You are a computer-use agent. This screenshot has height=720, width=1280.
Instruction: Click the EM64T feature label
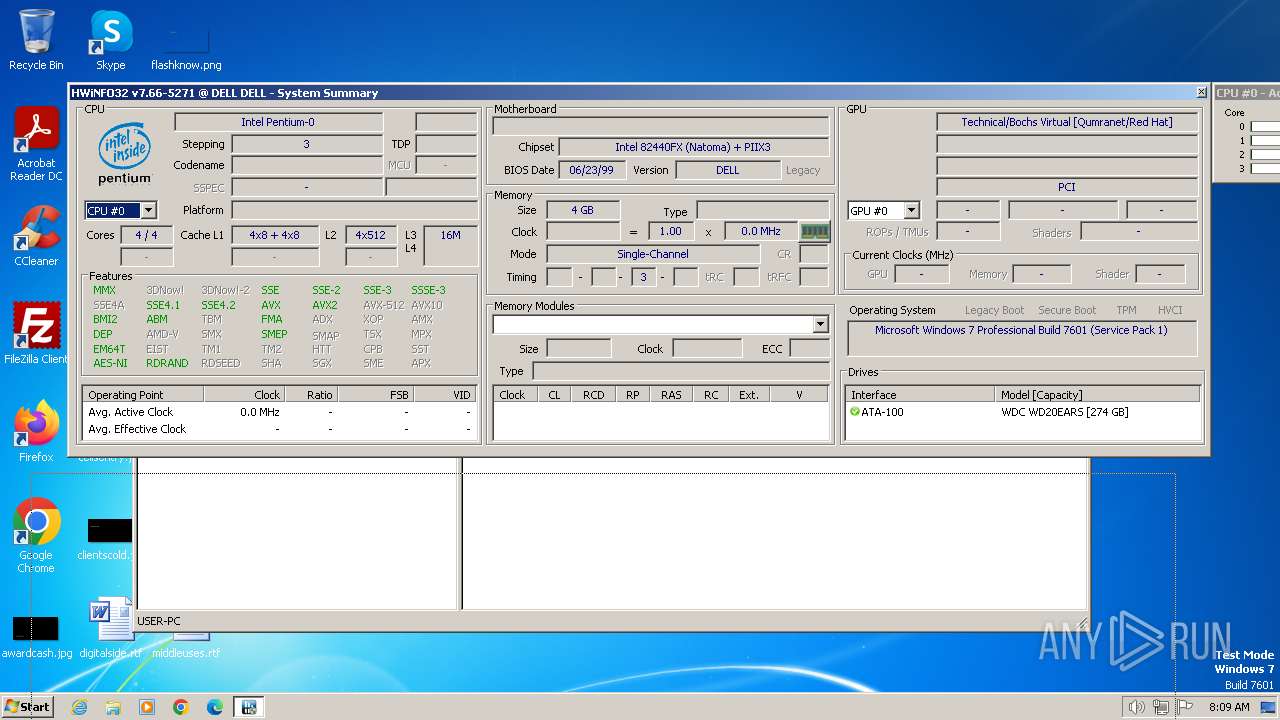(x=109, y=349)
